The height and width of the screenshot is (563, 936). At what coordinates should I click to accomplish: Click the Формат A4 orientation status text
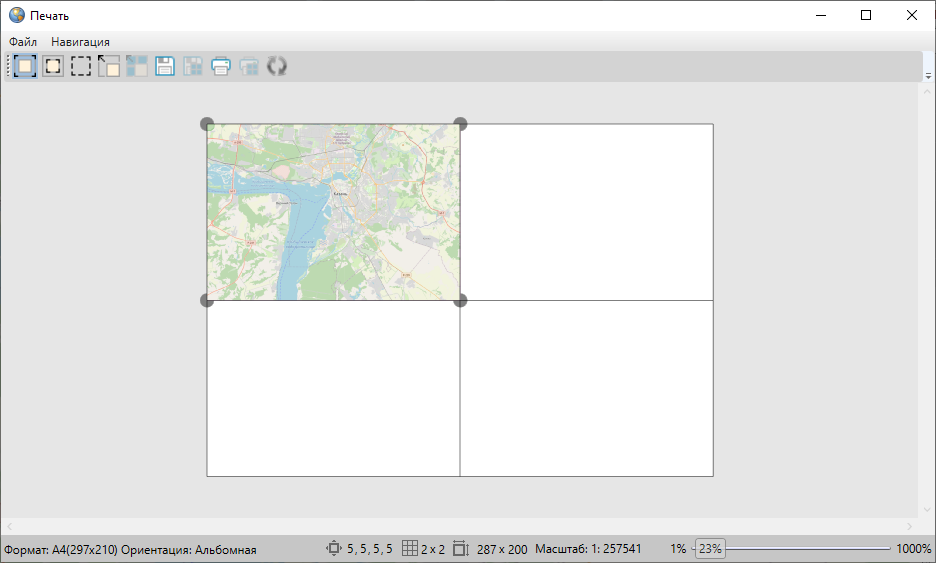[x=130, y=549]
